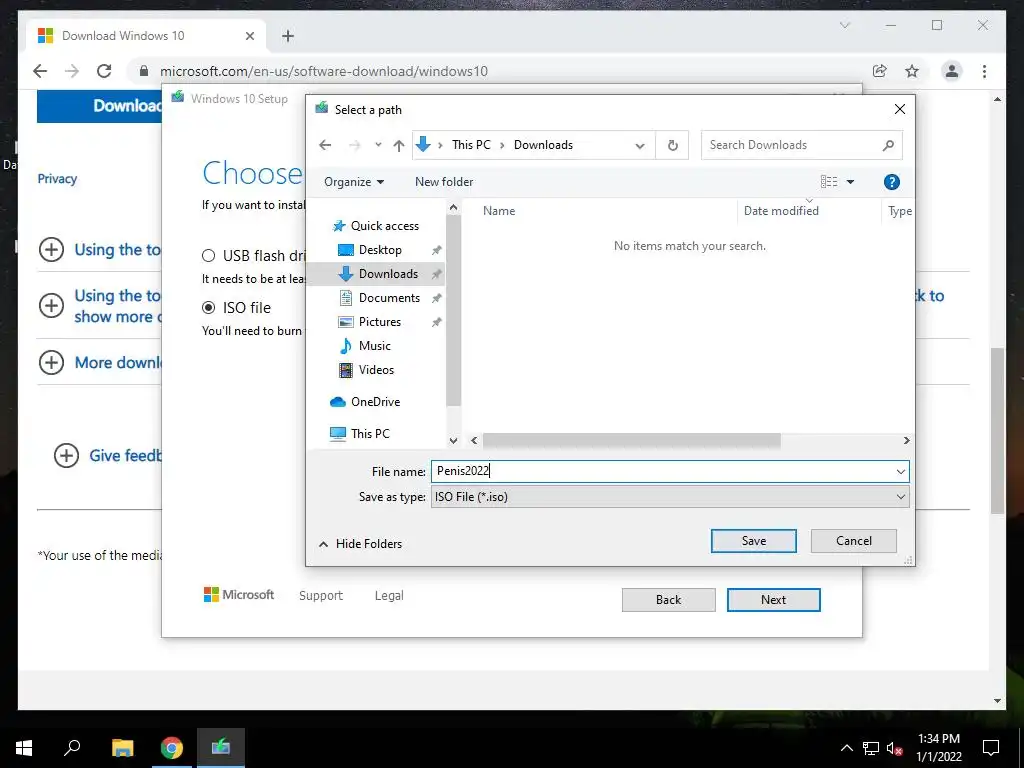
Task: Expand address bar previous locations dropdown
Action: tap(640, 146)
